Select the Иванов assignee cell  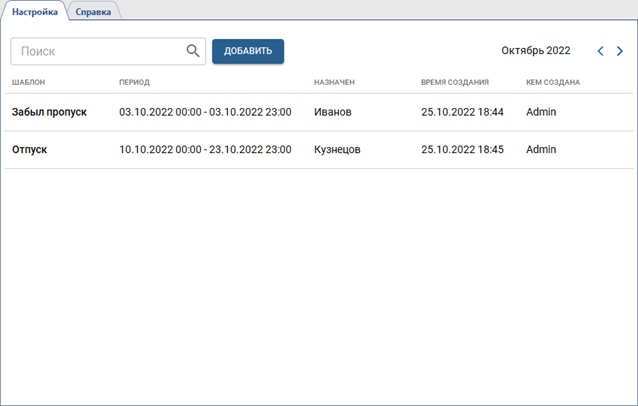(x=332, y=112)
